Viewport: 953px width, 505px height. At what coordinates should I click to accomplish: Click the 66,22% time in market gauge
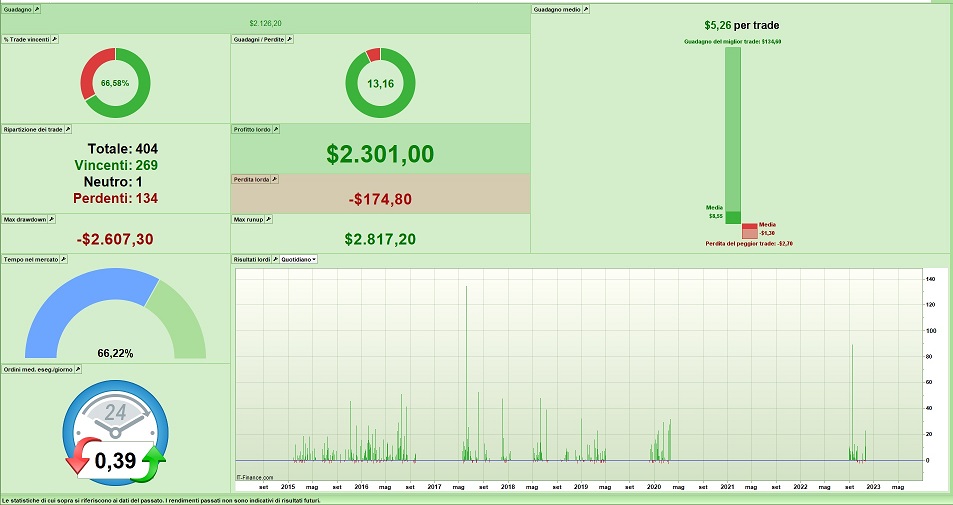pos(115,314)
